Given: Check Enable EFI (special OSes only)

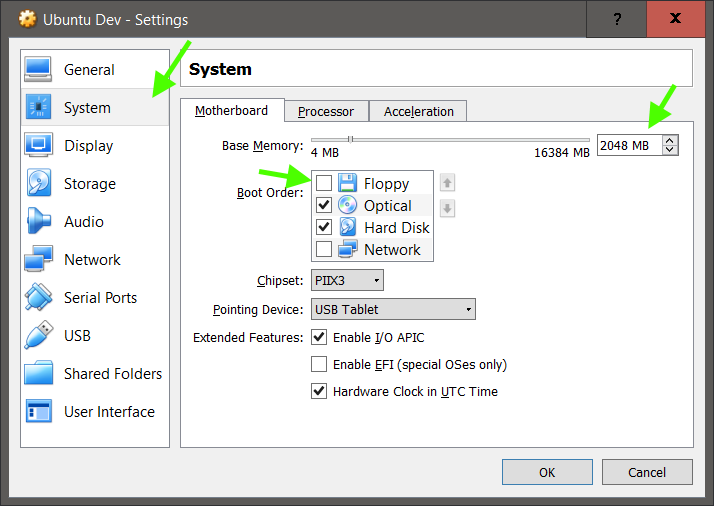Looking at the screenshot, I should (x=319, y=364).
